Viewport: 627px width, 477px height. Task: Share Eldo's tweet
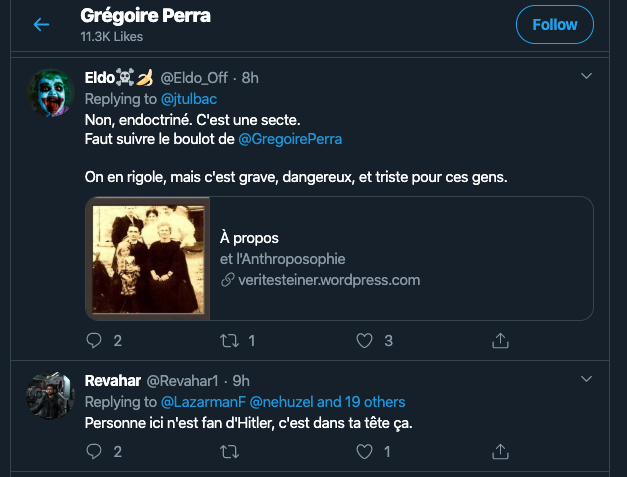500,341
